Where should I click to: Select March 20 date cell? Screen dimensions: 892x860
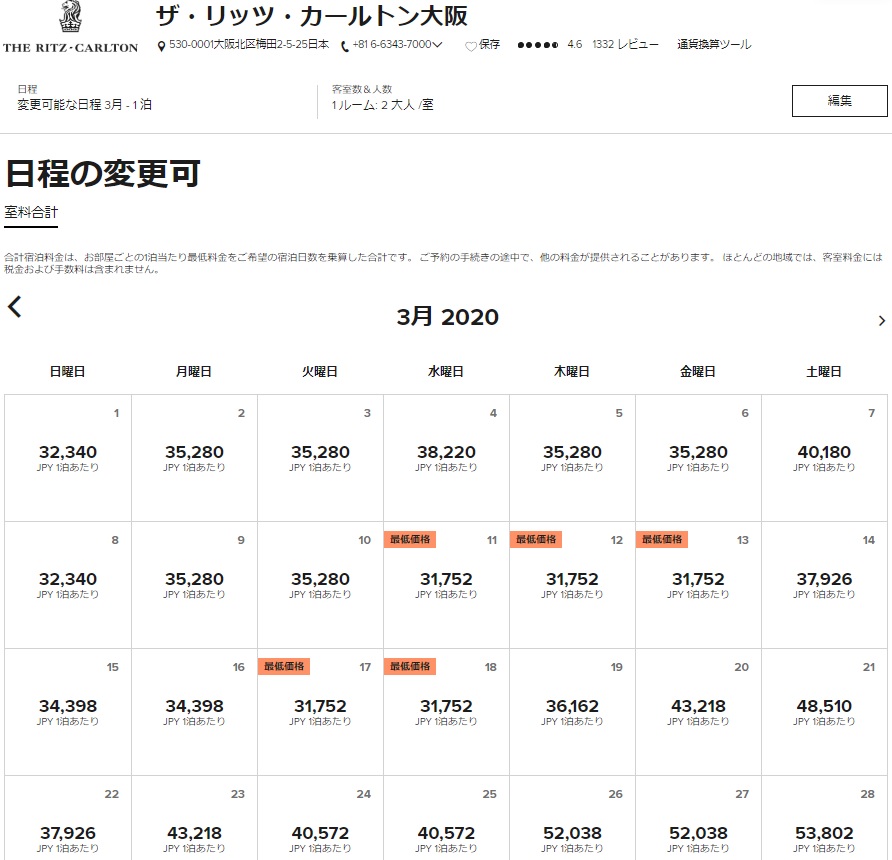click(698, 712)
